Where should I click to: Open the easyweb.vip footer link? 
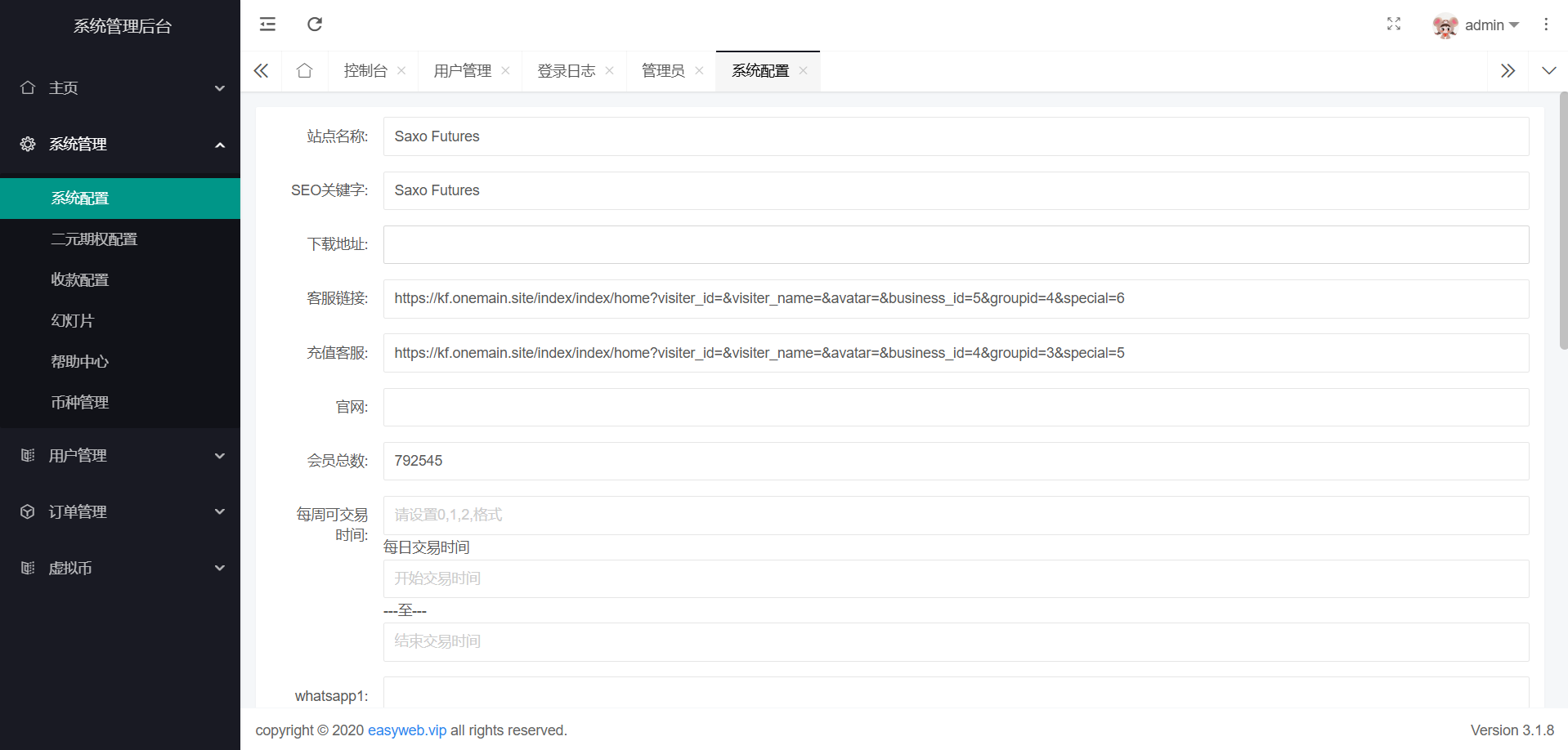pos(407,730)
